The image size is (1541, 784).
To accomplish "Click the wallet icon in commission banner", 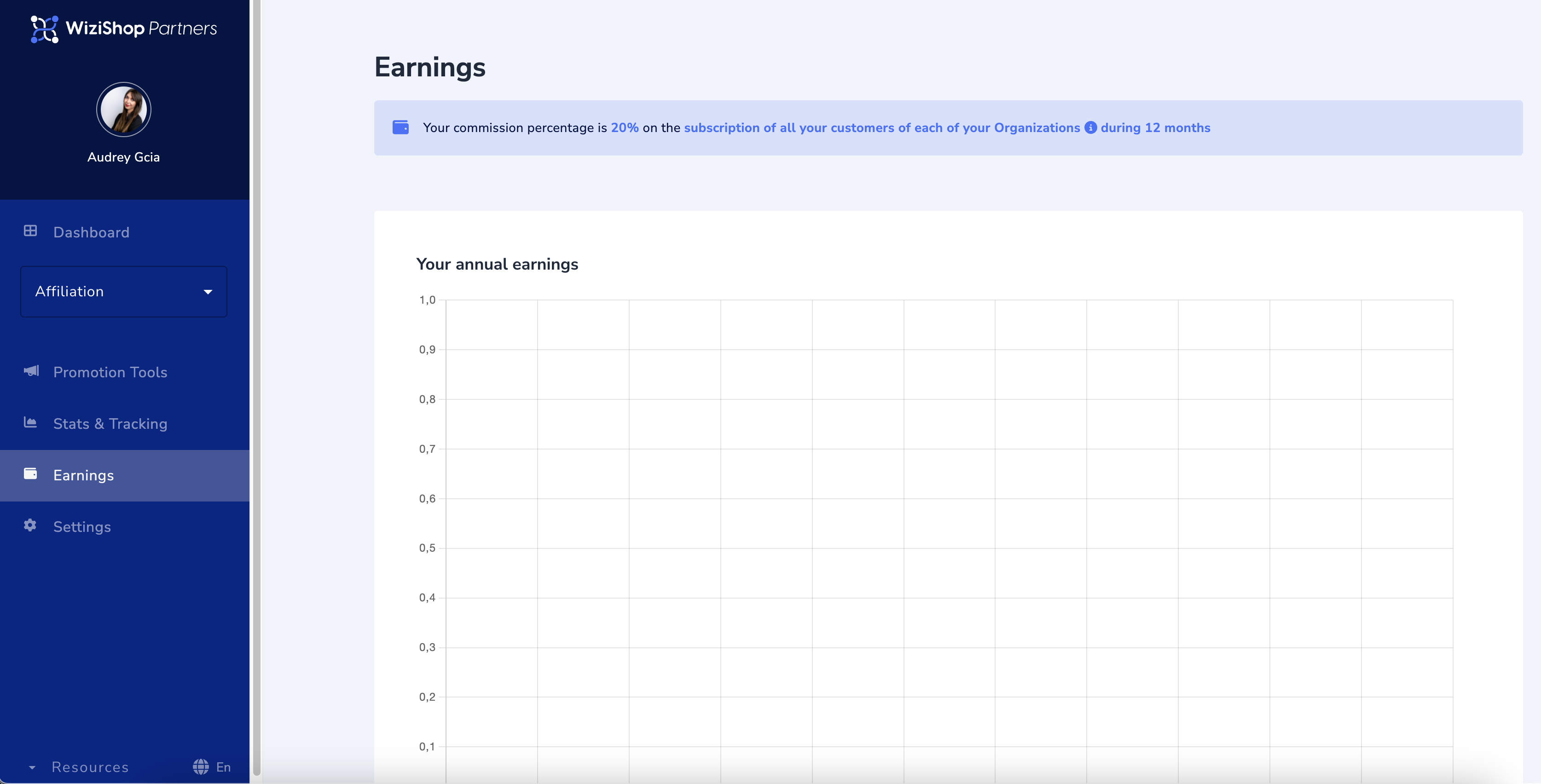I will pyautogui.click(x=401, y=127).
